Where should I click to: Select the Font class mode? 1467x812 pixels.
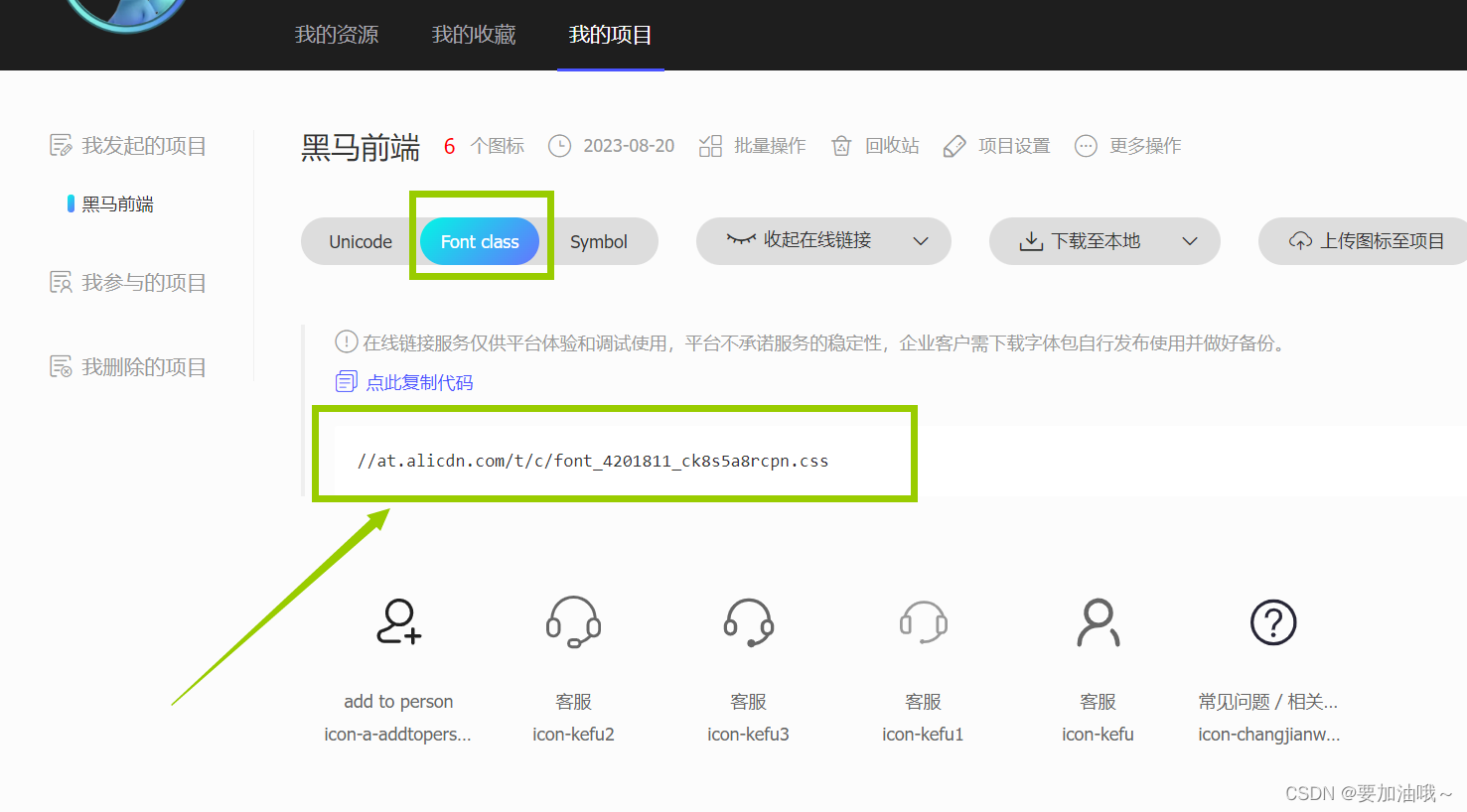480,241
